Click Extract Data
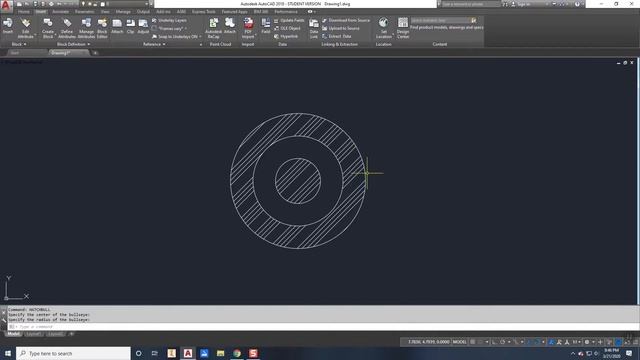The image size is (640, 360). pos(337,36)
